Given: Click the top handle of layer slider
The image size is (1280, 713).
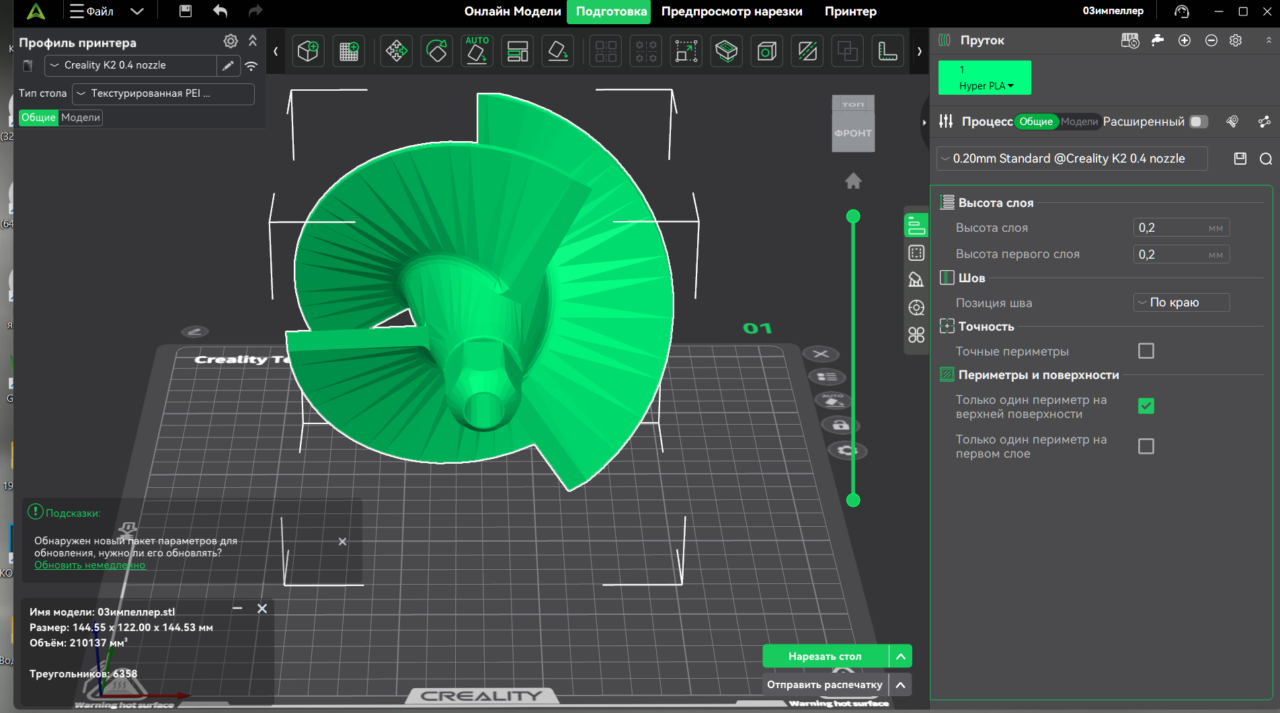Looking at the screenshot, I should pos(853,216).
